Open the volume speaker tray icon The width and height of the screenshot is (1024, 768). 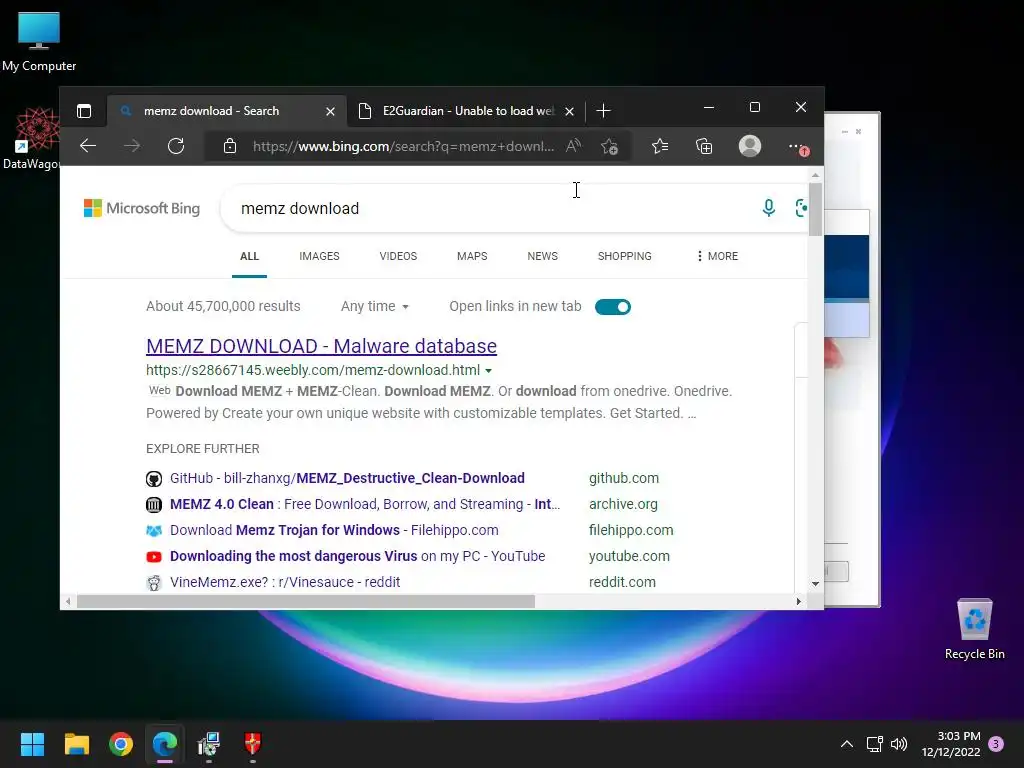click(x=899, y=744)
